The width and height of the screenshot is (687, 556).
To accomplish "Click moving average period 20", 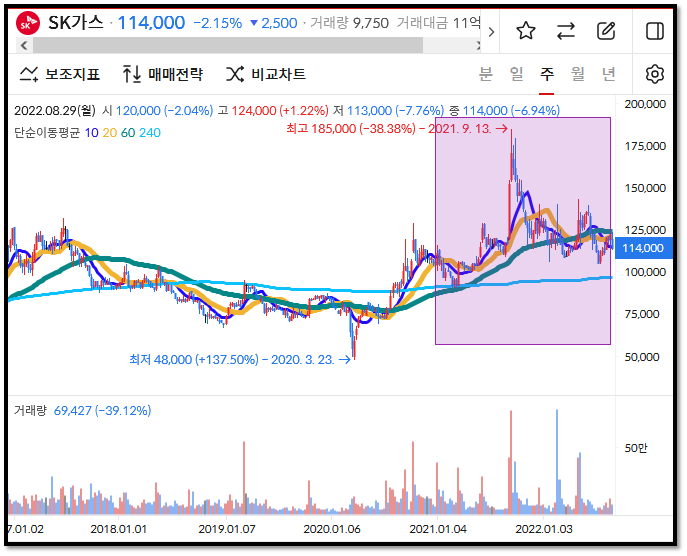I will click(110, 133).
